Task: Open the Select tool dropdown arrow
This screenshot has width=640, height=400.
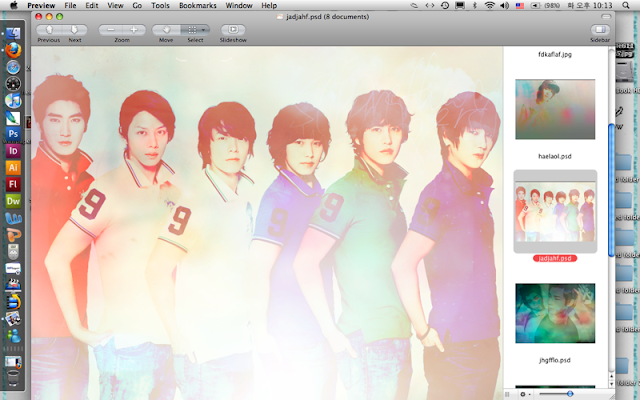Action: pos(203,30)
